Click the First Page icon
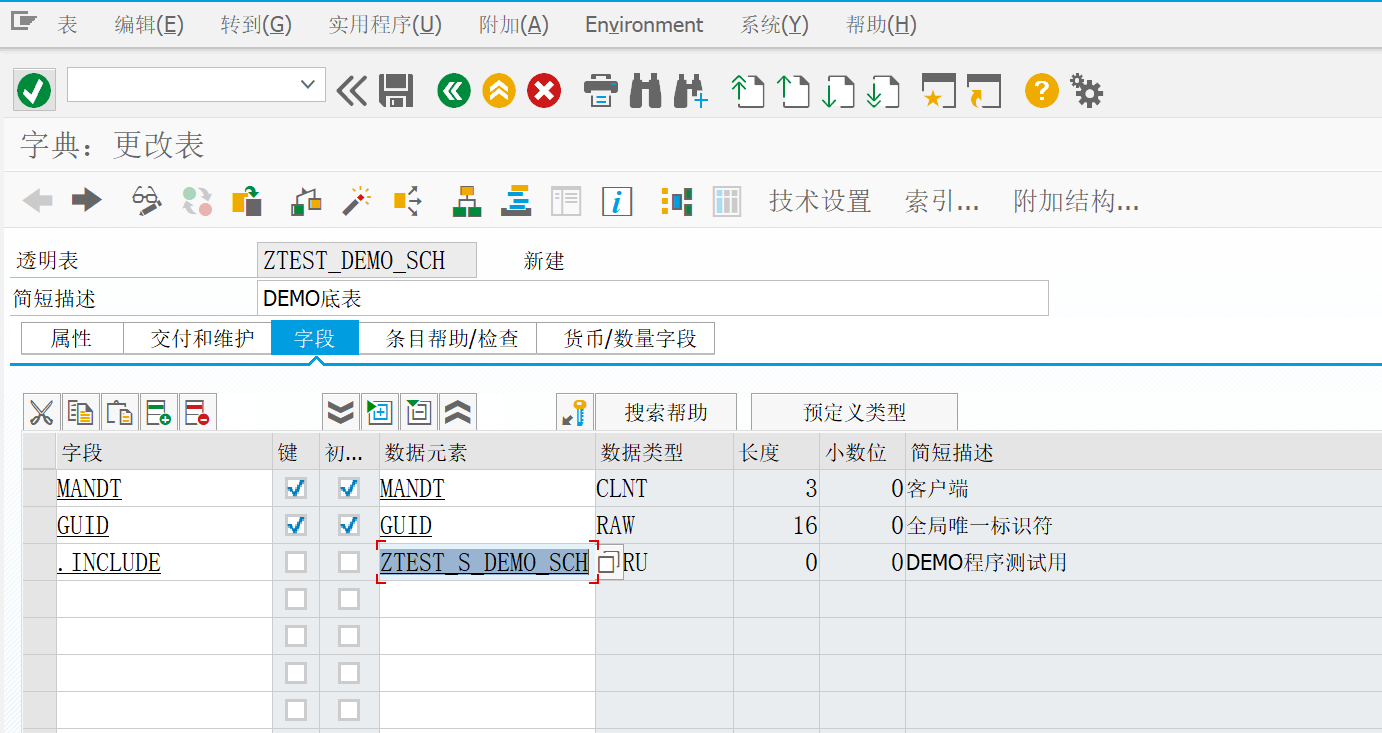 pyautogui.click(x=748, y=92)
